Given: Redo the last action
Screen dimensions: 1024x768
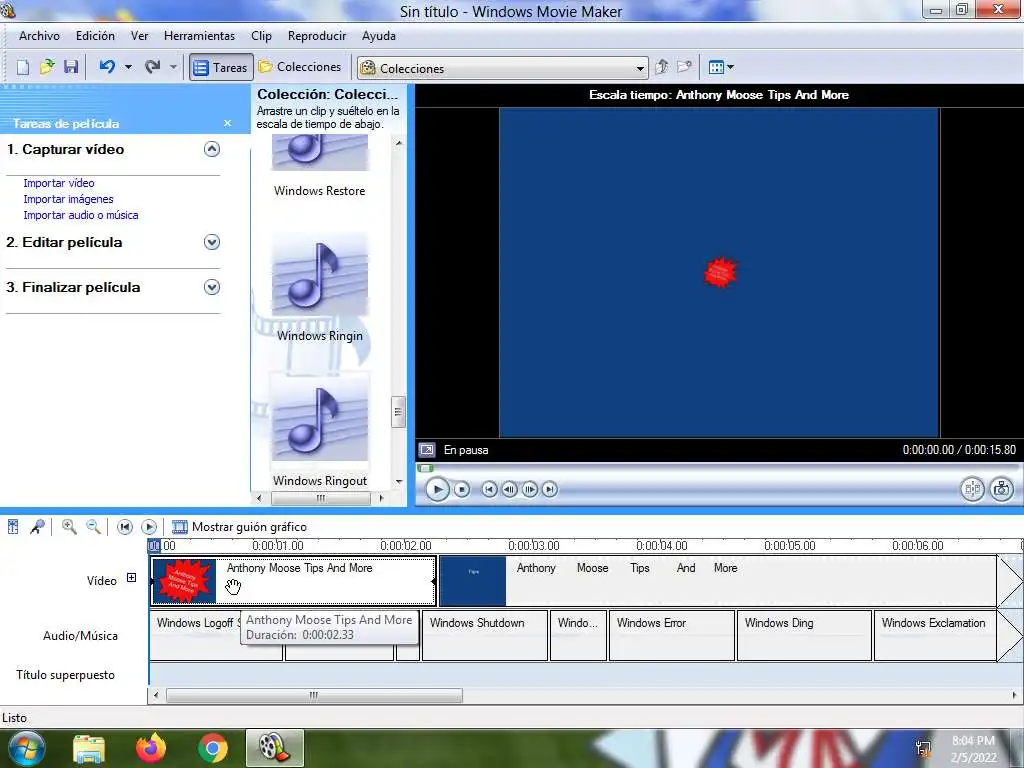Looking at the screenshot, I should [x=152, y=67].
